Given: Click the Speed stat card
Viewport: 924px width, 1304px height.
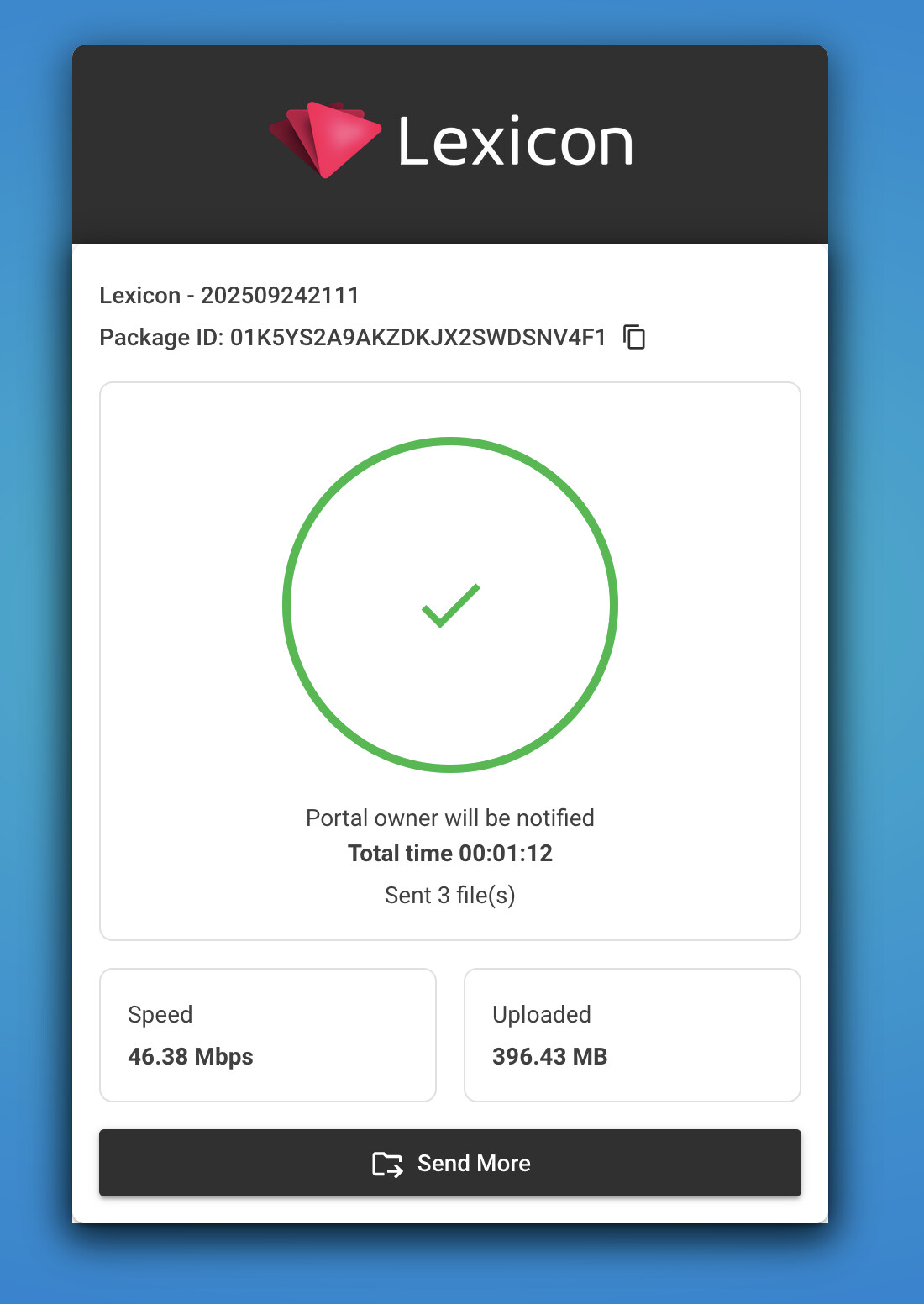Looking at the screenshot, I should (268, 1035).
